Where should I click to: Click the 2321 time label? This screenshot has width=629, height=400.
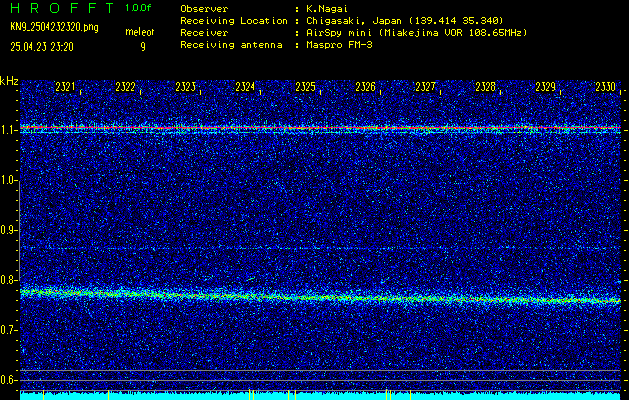65,87
